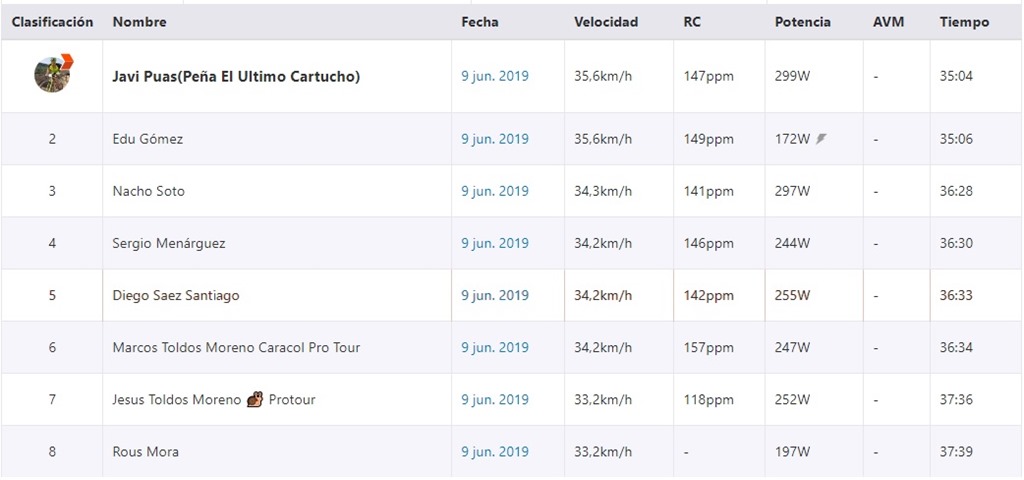Open Nacho Soto athlete profile
1024x480 pixels.
click(148, 191)
